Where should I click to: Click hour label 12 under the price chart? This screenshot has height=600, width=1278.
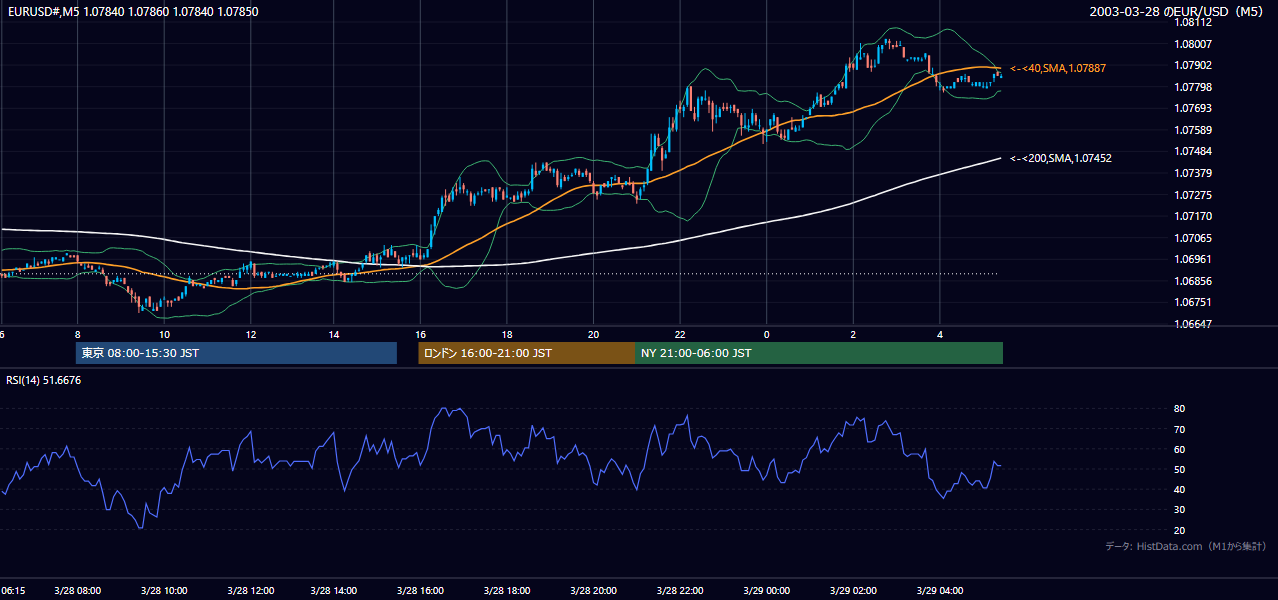250,334
